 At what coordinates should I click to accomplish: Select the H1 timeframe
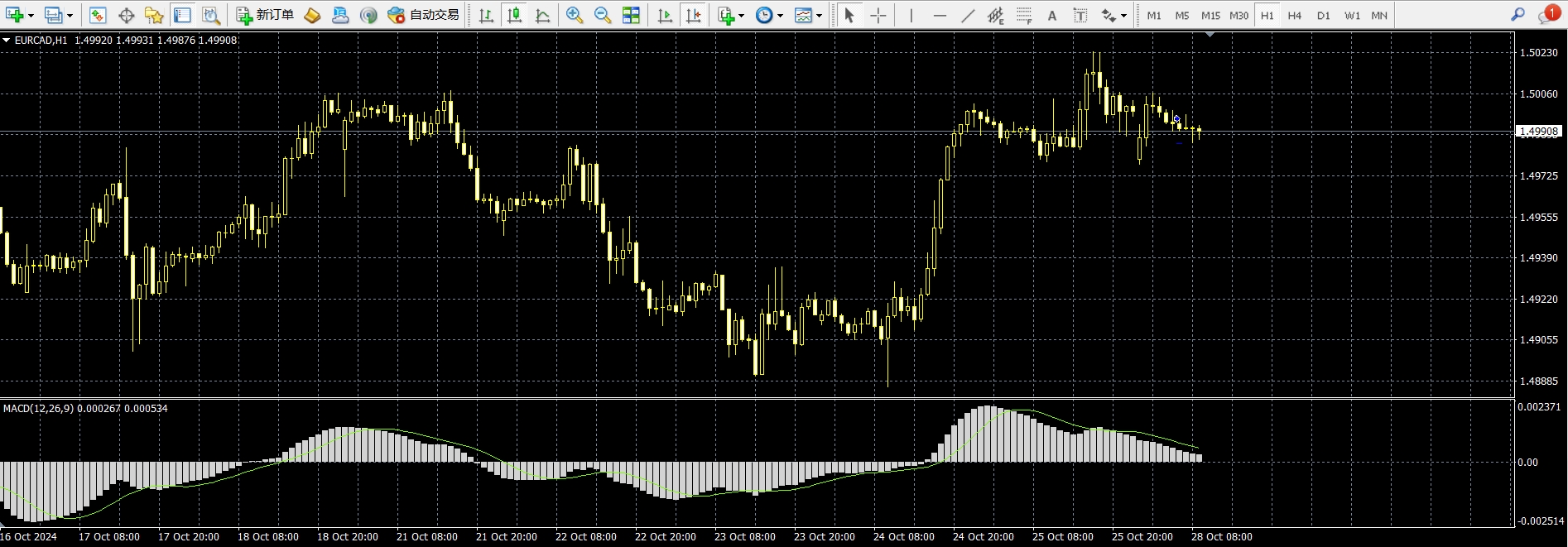click(1267, 15)
